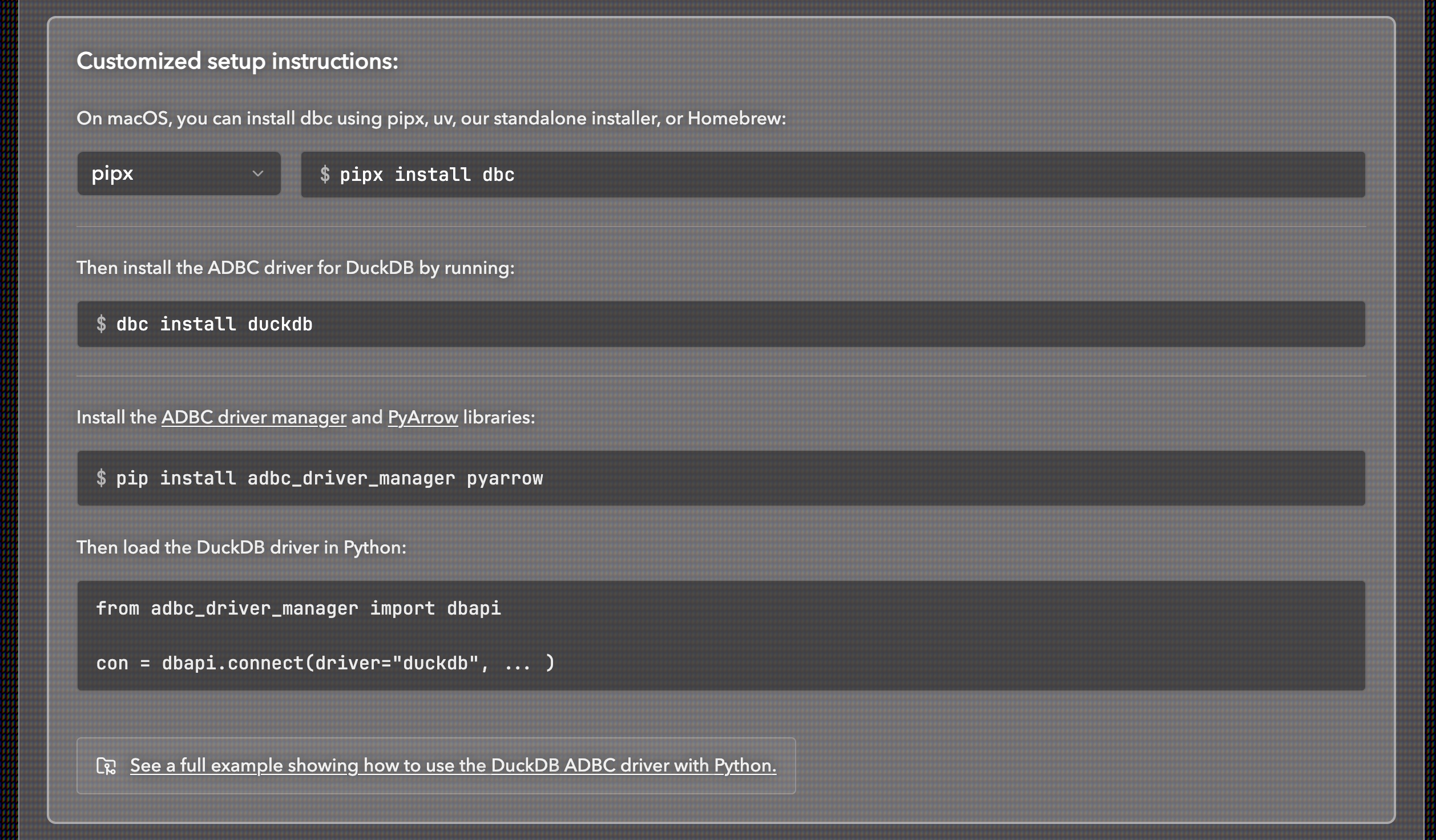Click the 'On macOS, you can install dbc' sentence

pyautogui.click(x=430, y=118)
